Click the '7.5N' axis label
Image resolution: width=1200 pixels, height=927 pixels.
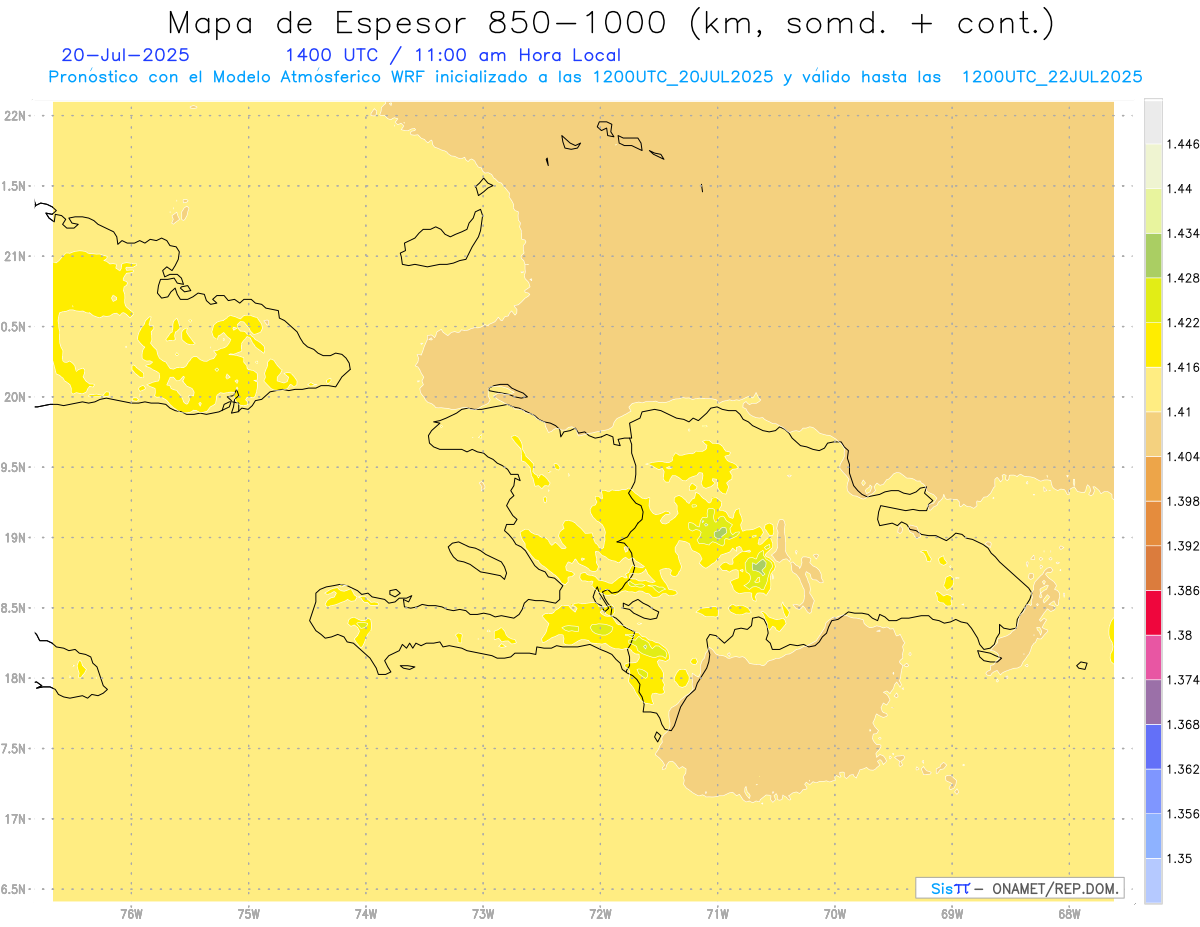[14, 749]
